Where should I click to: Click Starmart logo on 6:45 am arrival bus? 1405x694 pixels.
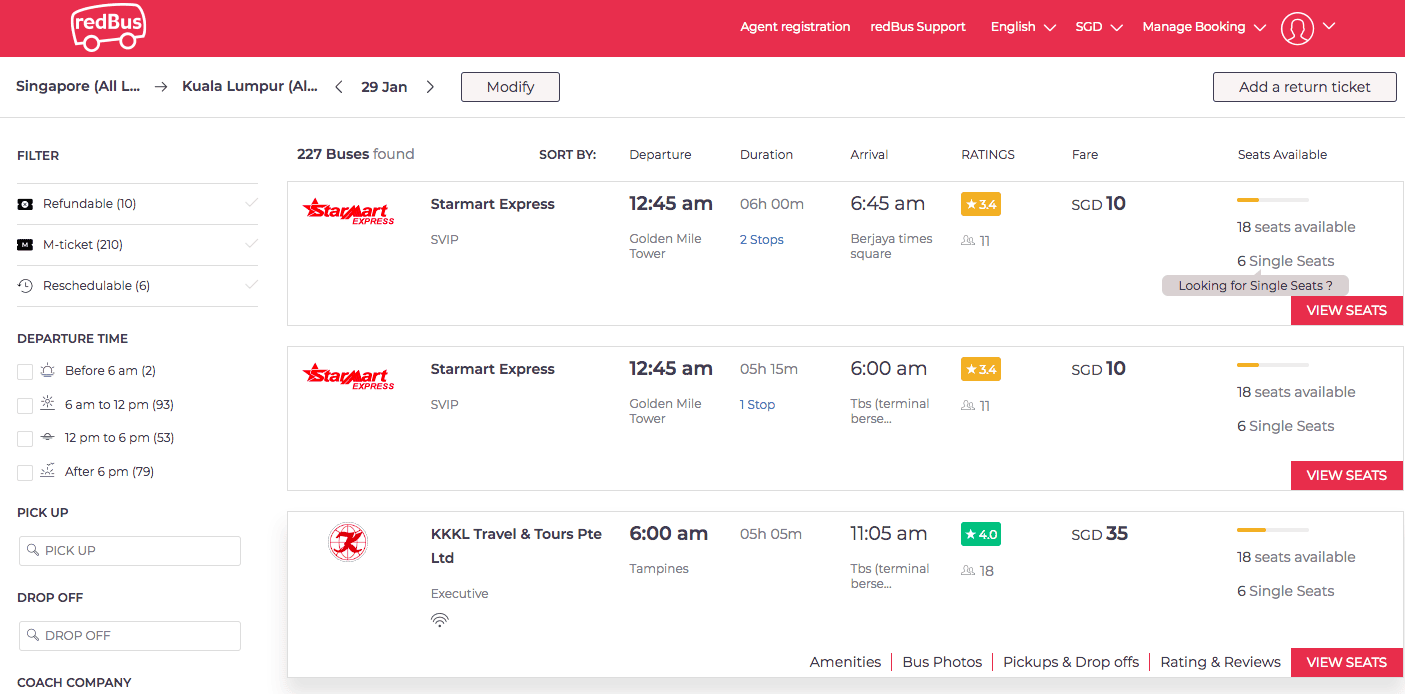349,210
